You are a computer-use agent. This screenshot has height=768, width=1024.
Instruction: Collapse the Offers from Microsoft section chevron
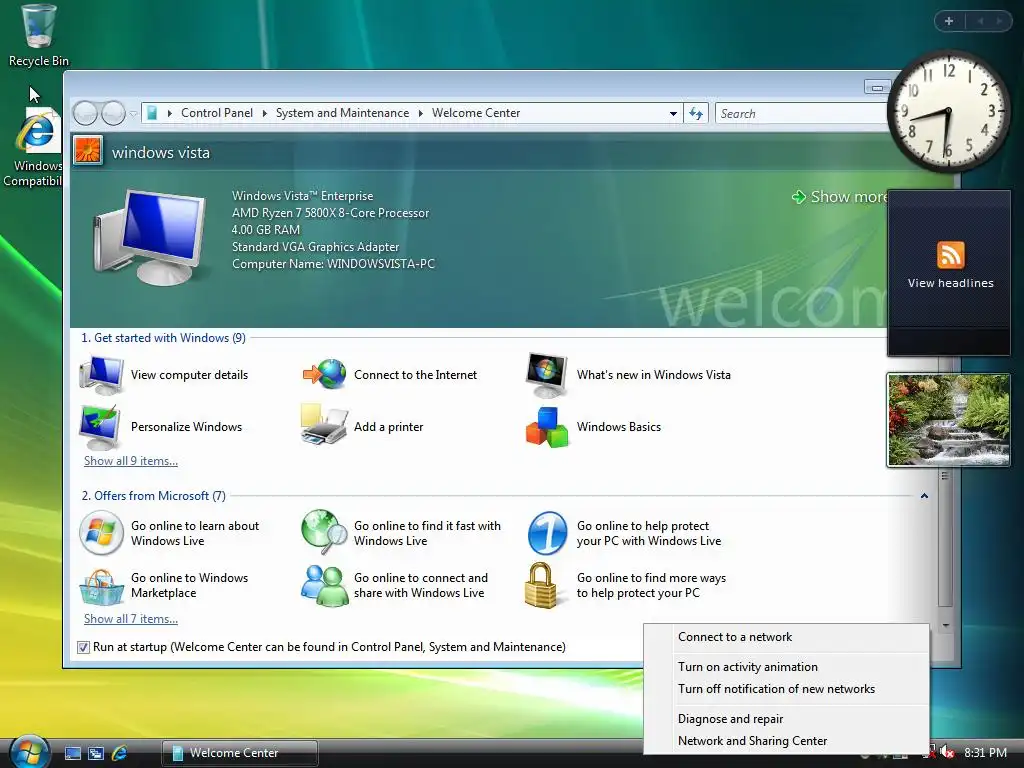pos(924,496)
